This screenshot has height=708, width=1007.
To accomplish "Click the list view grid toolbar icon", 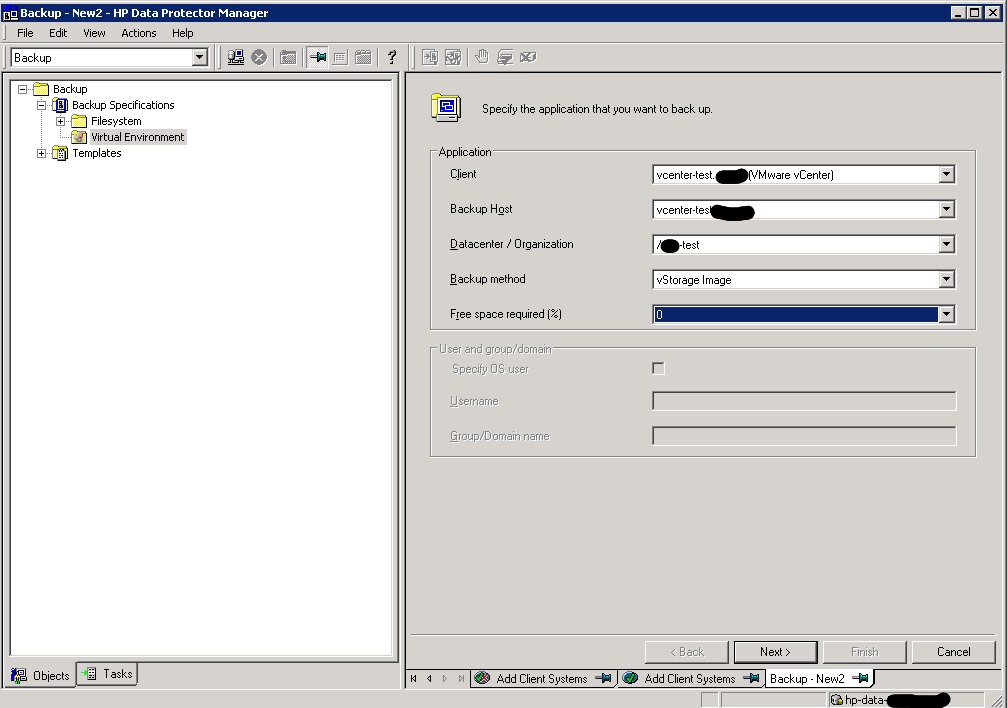I will coord(340,58).
